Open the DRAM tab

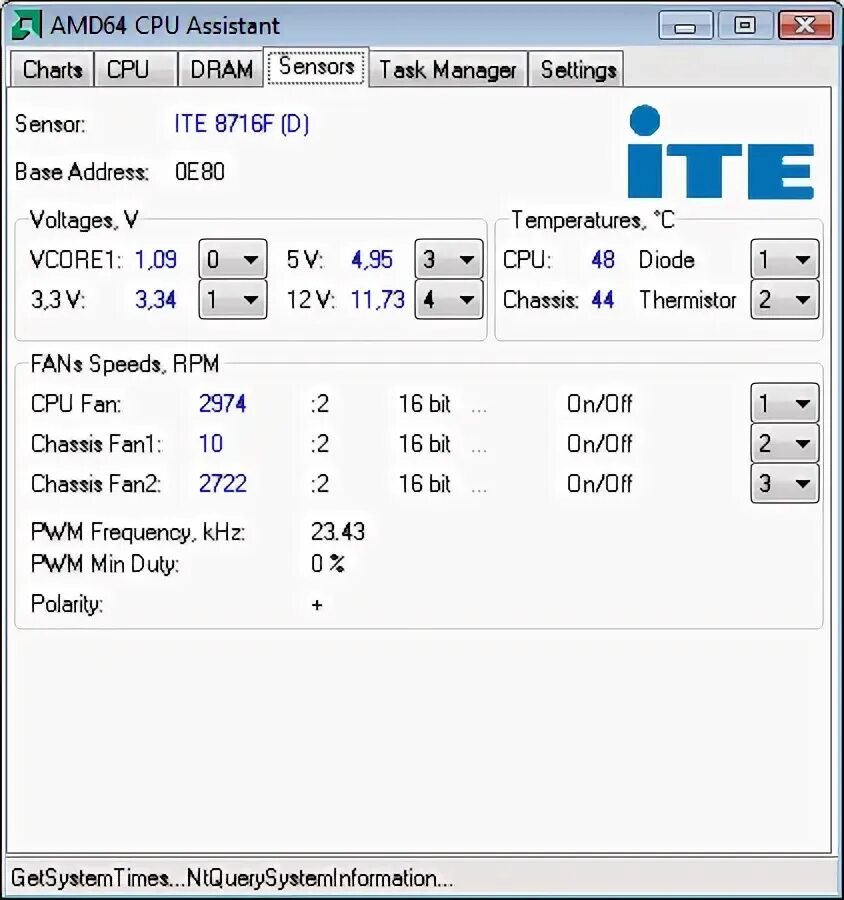click(221, 69)
